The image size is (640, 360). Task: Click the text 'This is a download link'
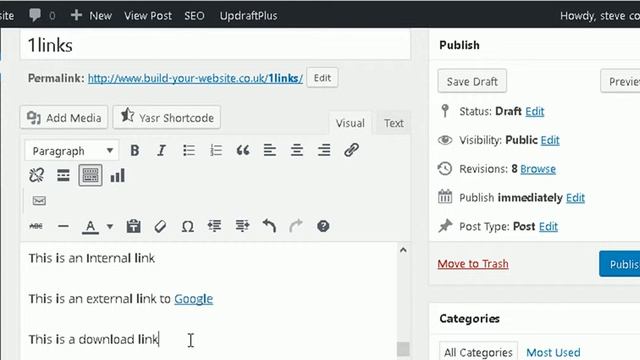(93, 339)
